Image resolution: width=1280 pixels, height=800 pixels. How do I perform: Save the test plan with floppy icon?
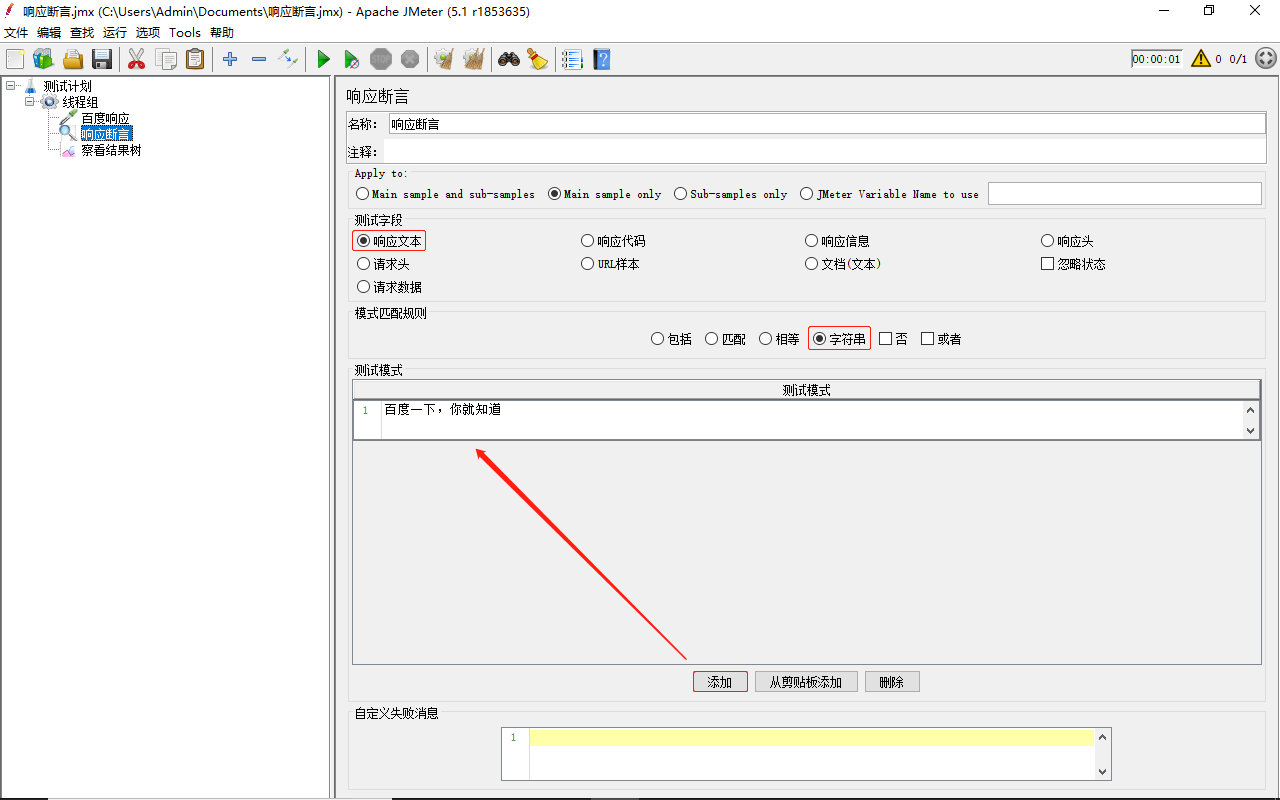point(102,59)
